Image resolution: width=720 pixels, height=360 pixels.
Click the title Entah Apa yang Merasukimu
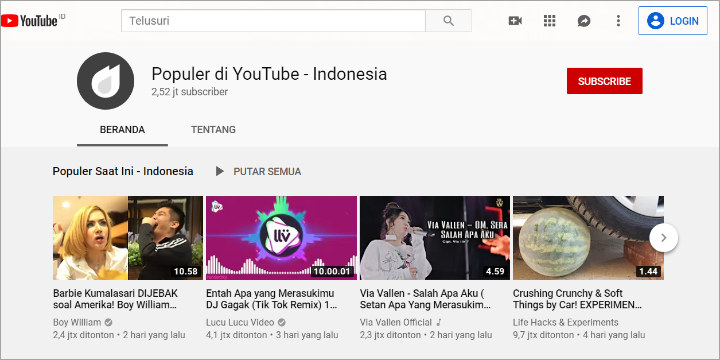coord(271,299)
